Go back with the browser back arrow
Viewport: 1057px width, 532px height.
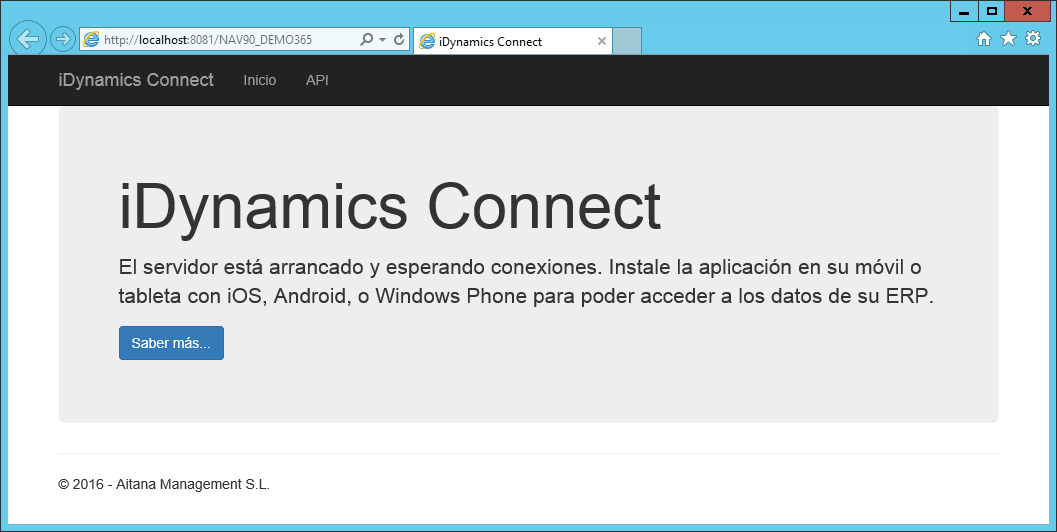point(28,39)
